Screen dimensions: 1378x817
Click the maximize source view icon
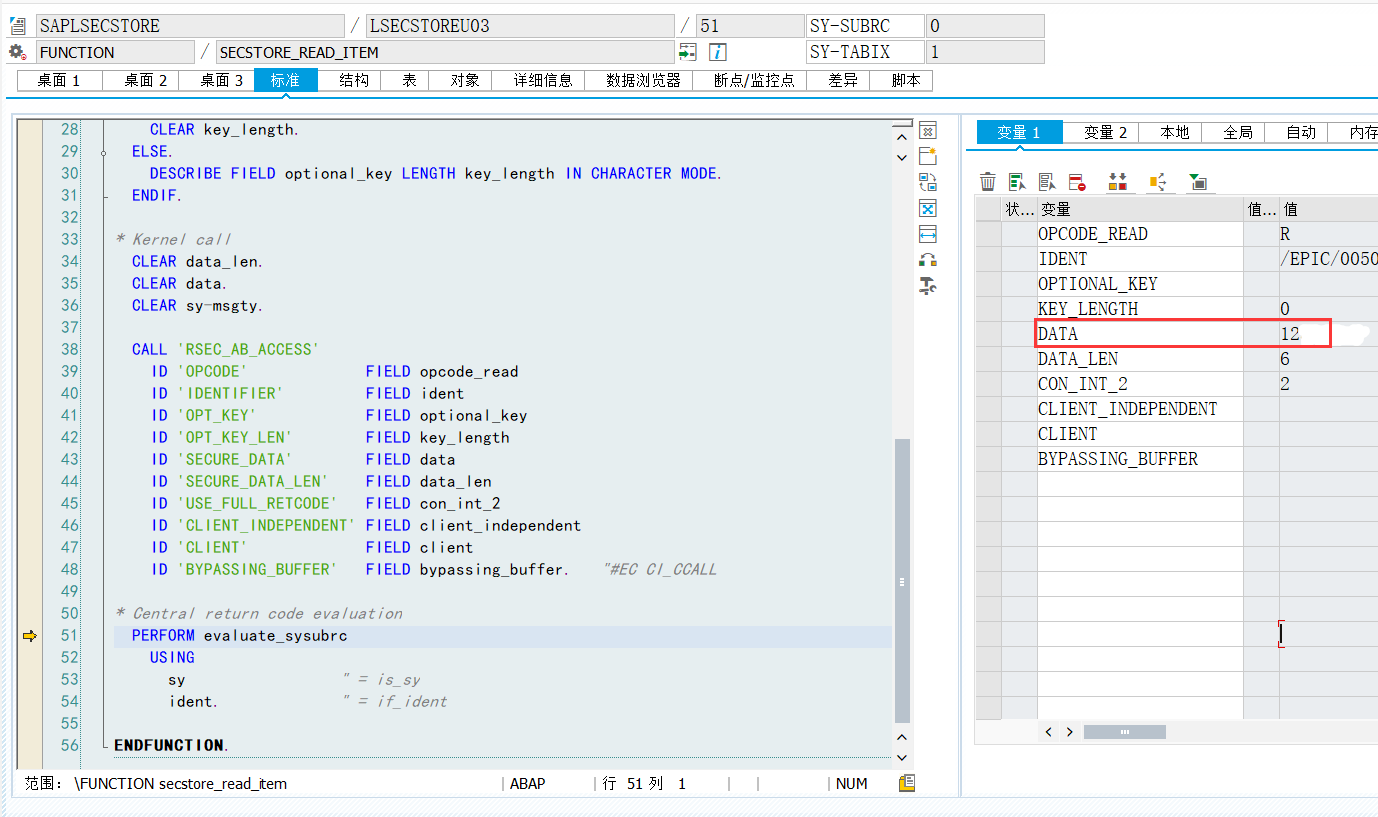[x=929, y=208]
